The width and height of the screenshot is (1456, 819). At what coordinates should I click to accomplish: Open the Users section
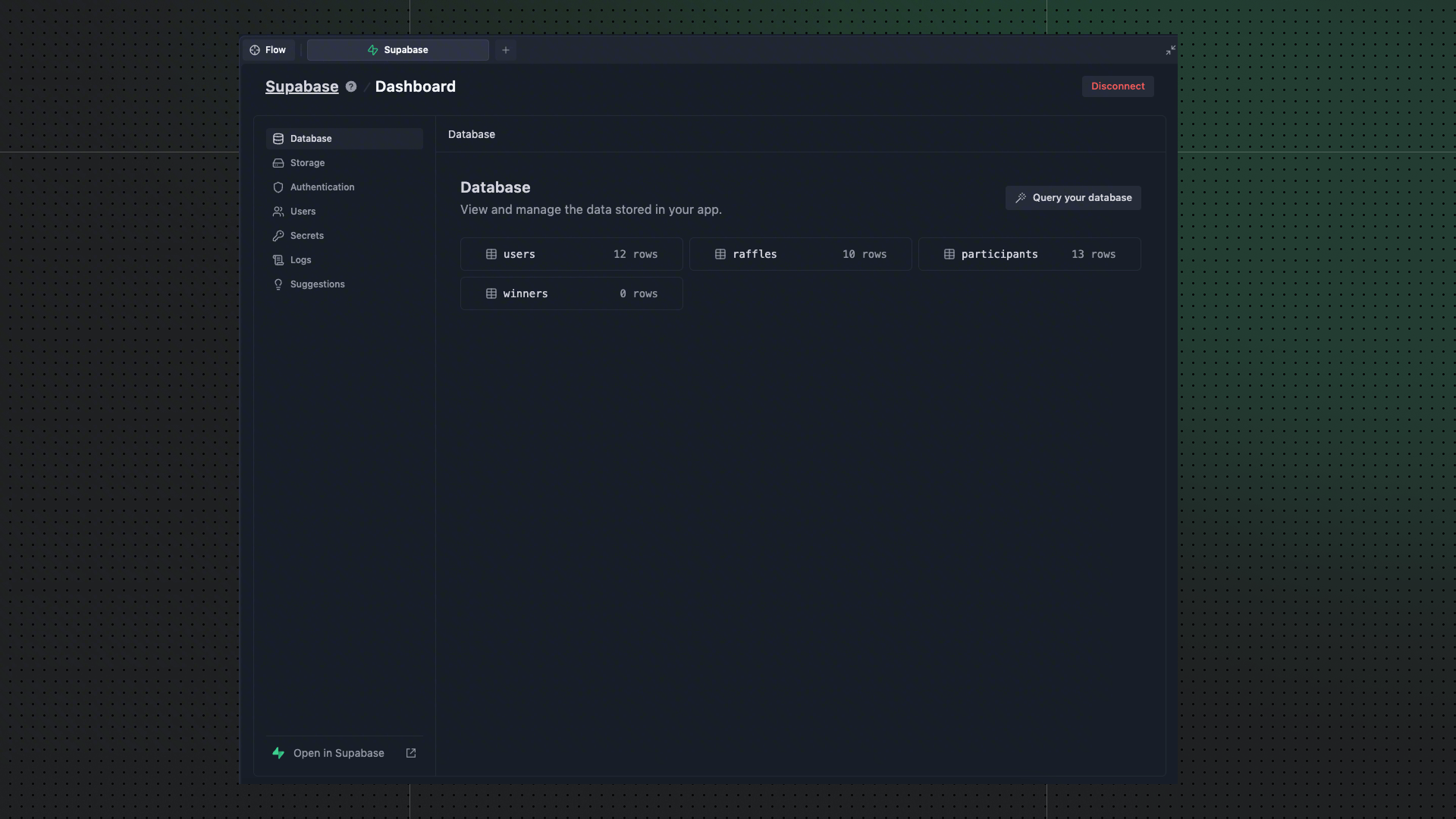click(x=302, y=211)
